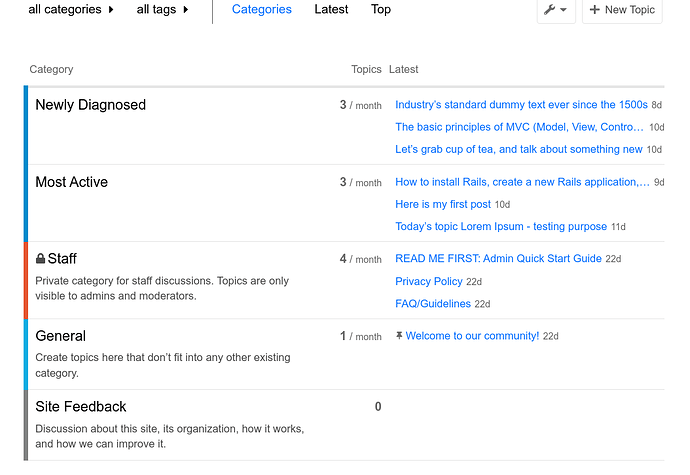Screen dimensions: 690x475
Task: Click the New Topic button
Action: [x=622, y=10]
